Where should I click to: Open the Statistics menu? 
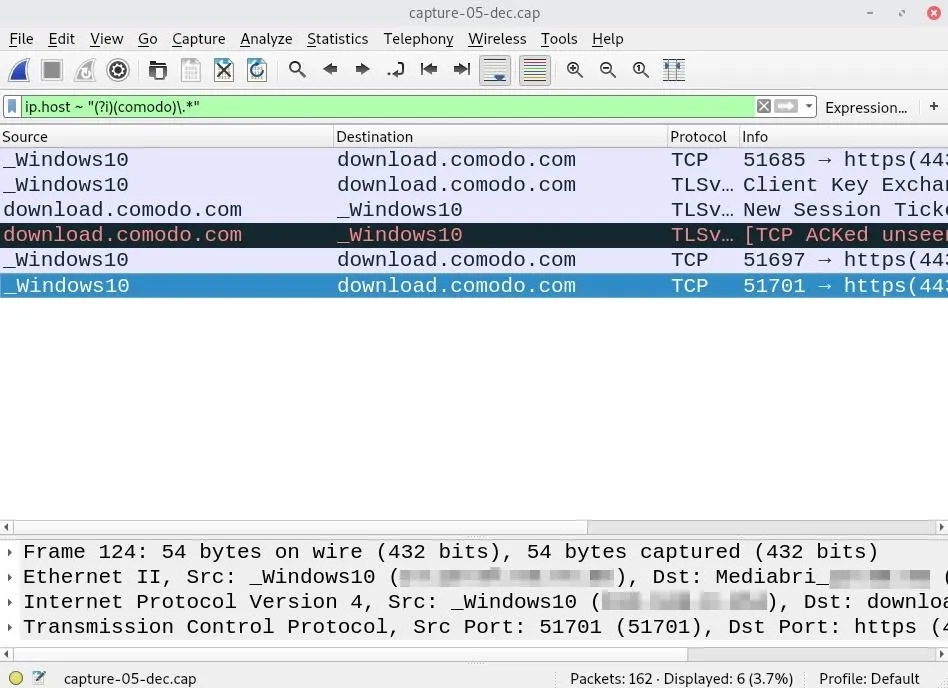click(337, 39)
